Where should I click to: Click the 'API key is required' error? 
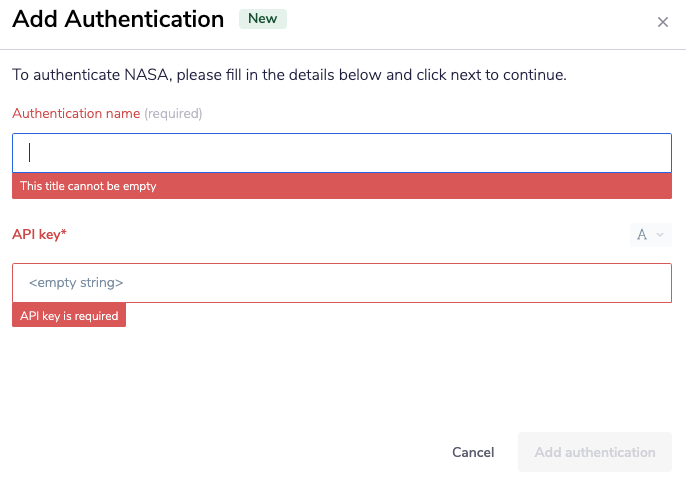(69, 316)
